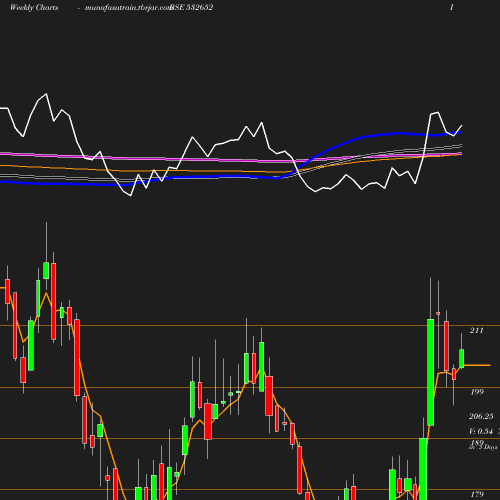Click the last green candle at the chart's end
Image resolution: width=500 pixels, height=500 pixels.
(462, 359)
